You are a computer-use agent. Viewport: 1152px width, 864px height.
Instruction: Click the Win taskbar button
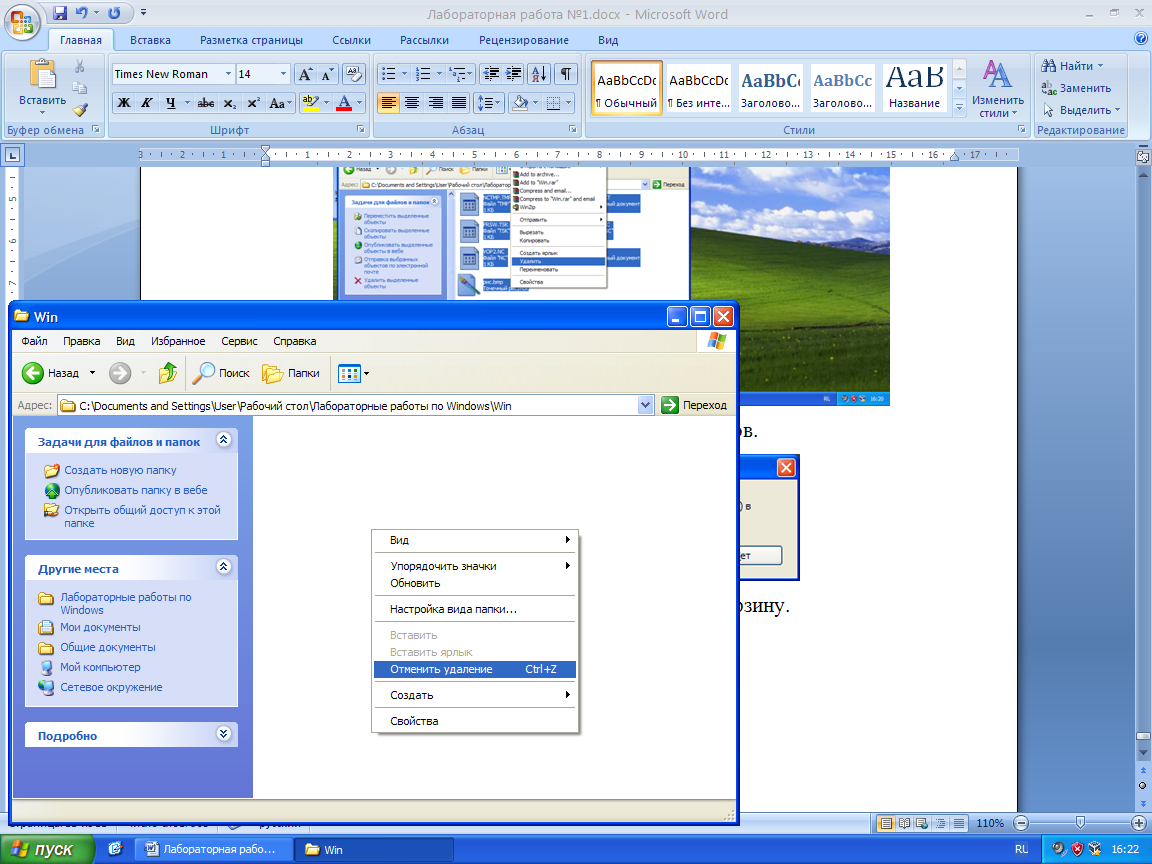click(373, 849)
